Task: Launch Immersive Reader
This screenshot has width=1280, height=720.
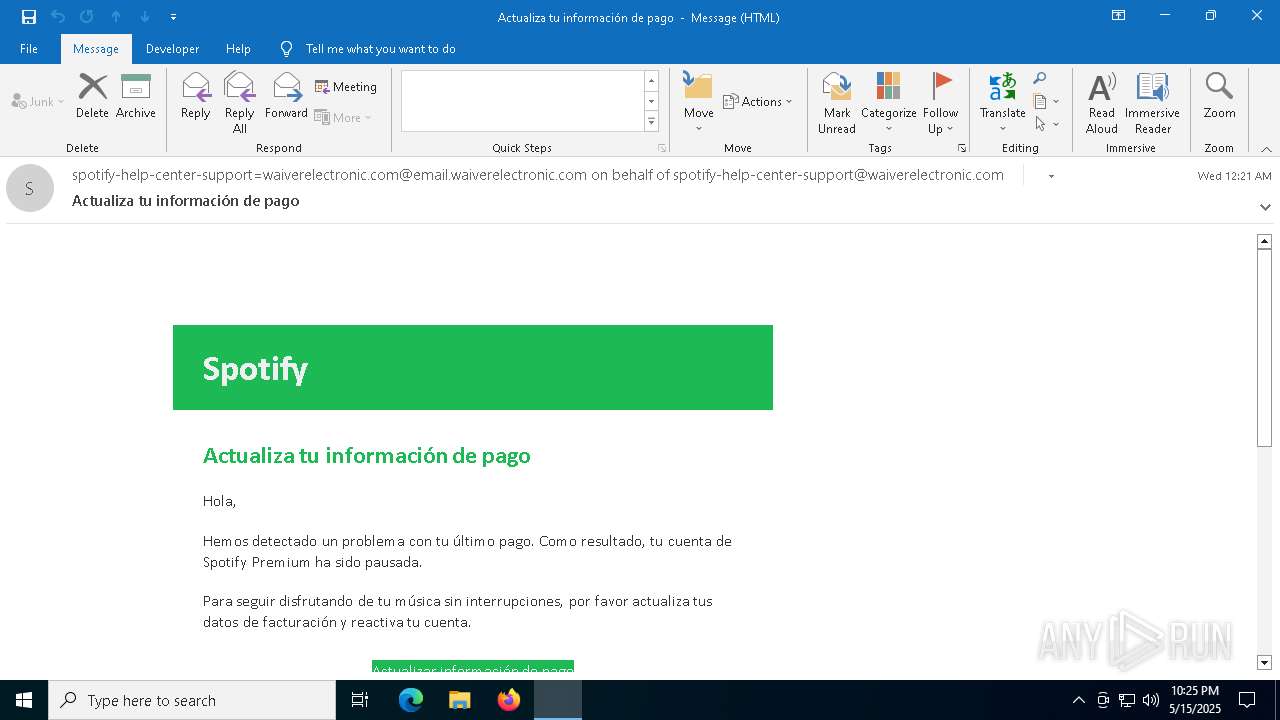Action: point(1152,102)
